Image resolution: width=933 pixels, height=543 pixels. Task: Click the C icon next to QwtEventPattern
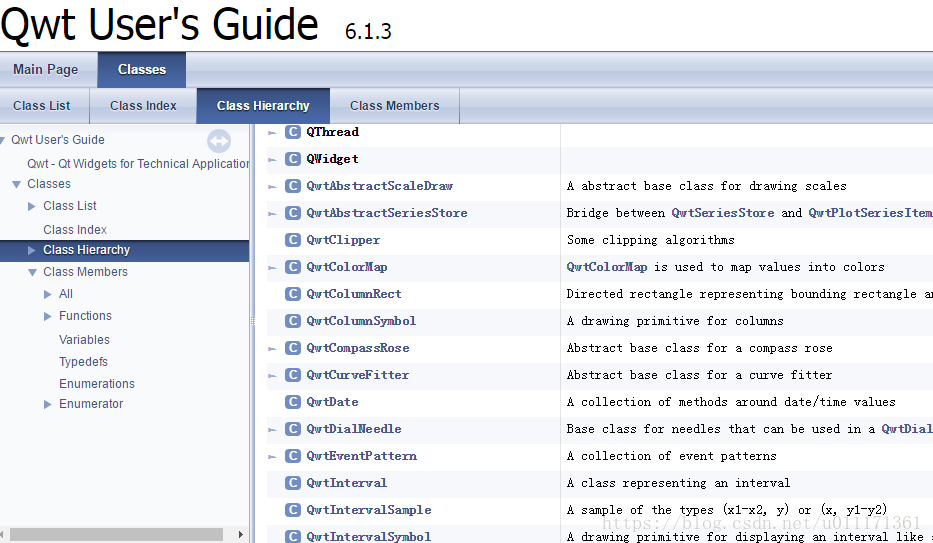click(x=293, y=456)
